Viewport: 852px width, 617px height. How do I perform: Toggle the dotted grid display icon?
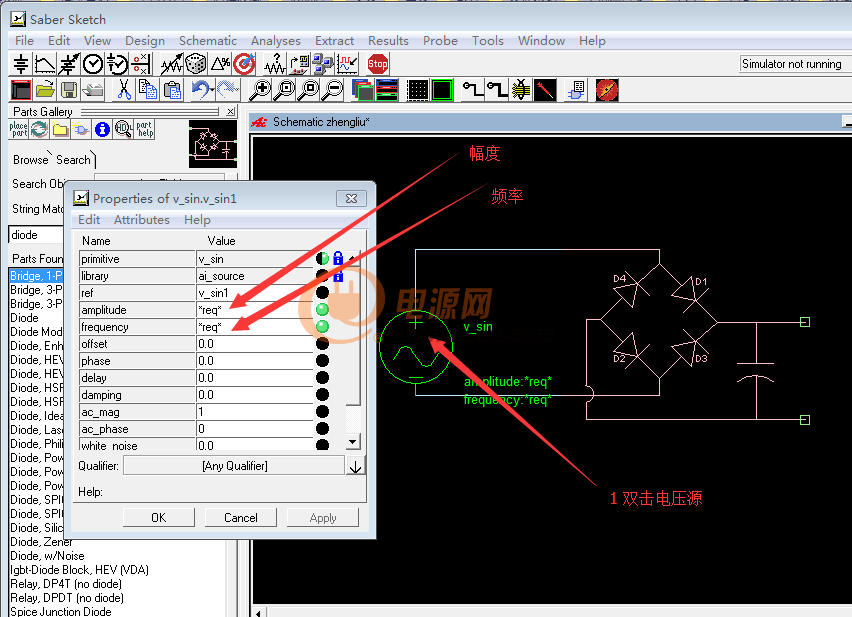click(x=417, y=90)
